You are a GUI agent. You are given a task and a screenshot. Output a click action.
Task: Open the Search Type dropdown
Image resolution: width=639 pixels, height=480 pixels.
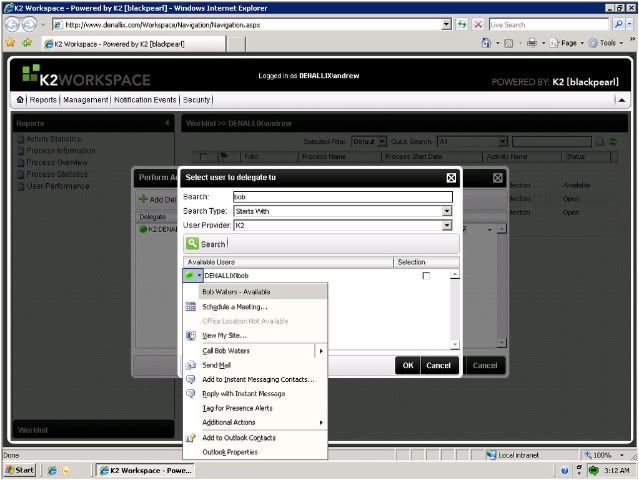pos(447,211)
